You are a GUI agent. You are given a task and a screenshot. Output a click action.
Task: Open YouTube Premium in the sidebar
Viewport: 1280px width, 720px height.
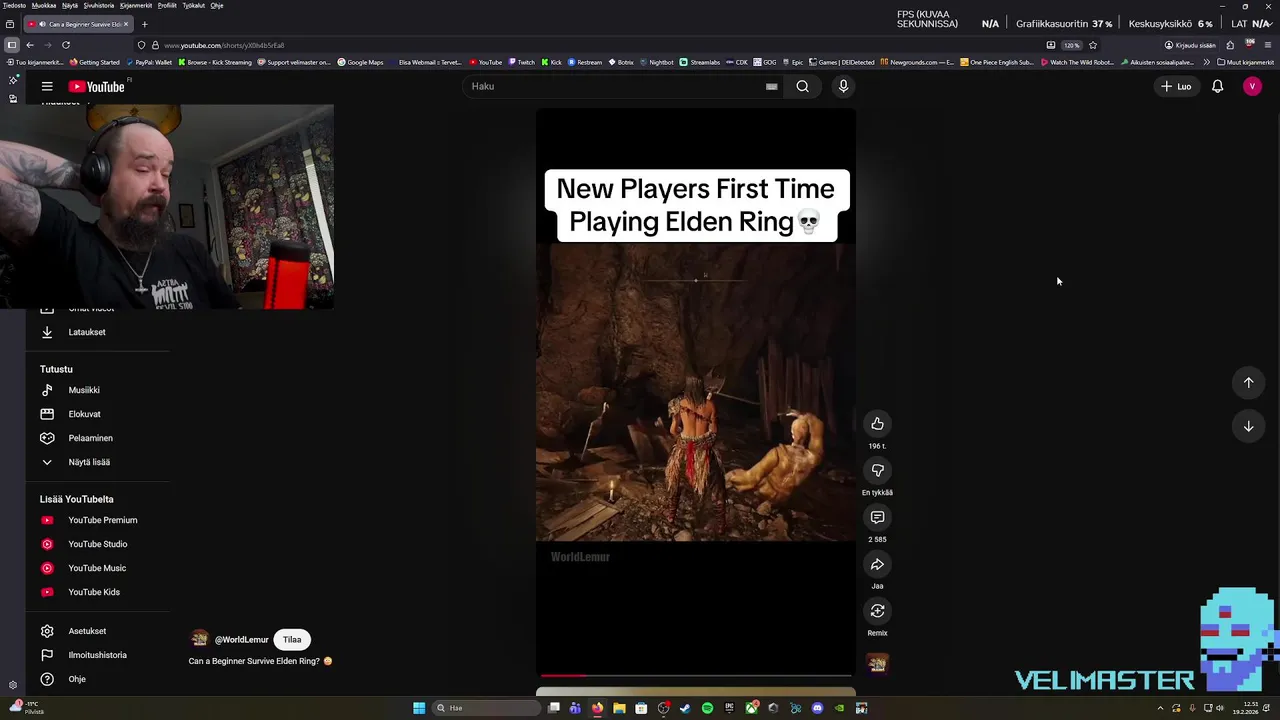[102, 520]
